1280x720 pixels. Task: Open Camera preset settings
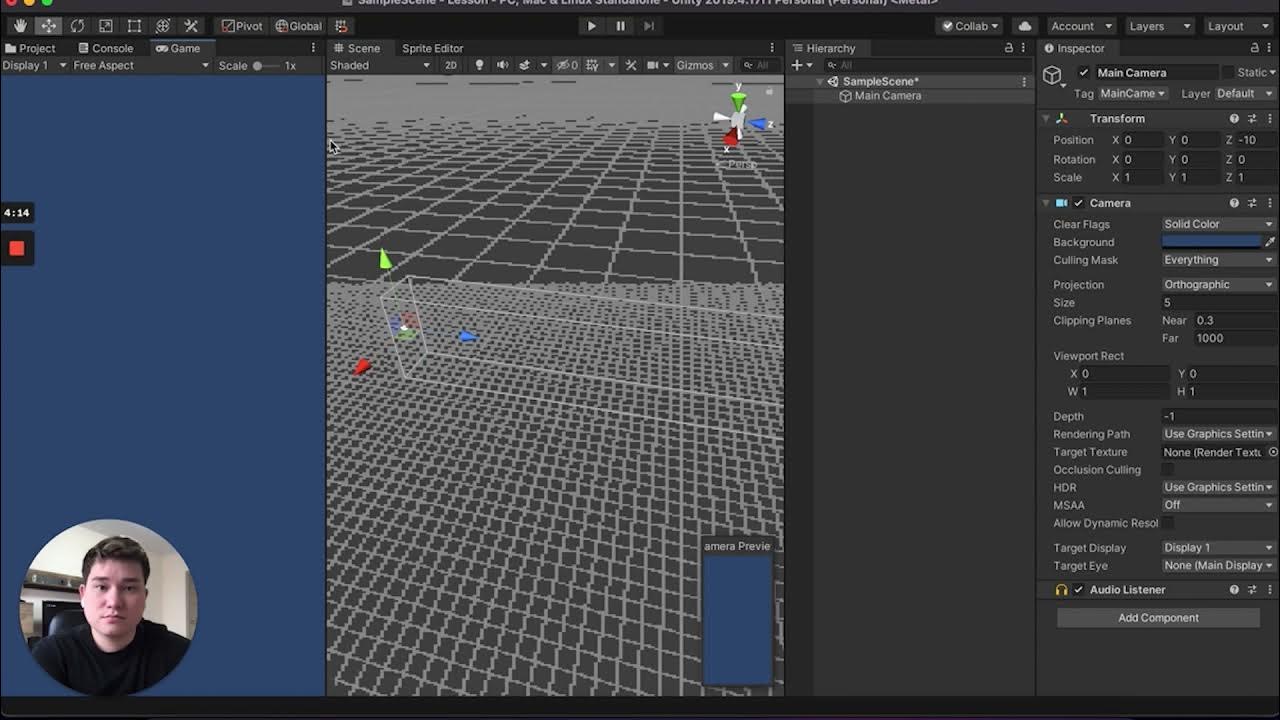1252,203
